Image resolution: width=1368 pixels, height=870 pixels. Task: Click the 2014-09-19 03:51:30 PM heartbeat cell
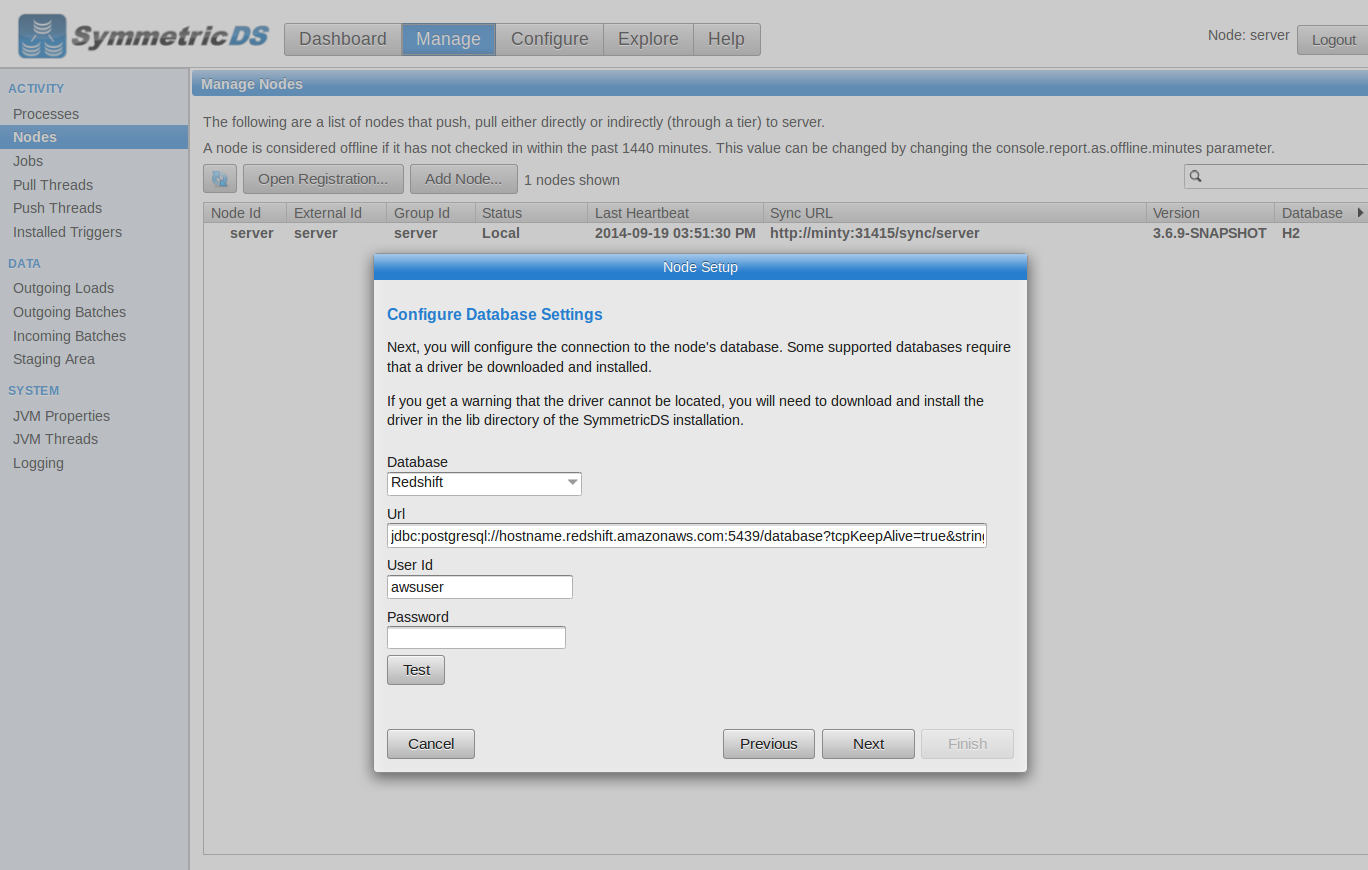[675, 233]
